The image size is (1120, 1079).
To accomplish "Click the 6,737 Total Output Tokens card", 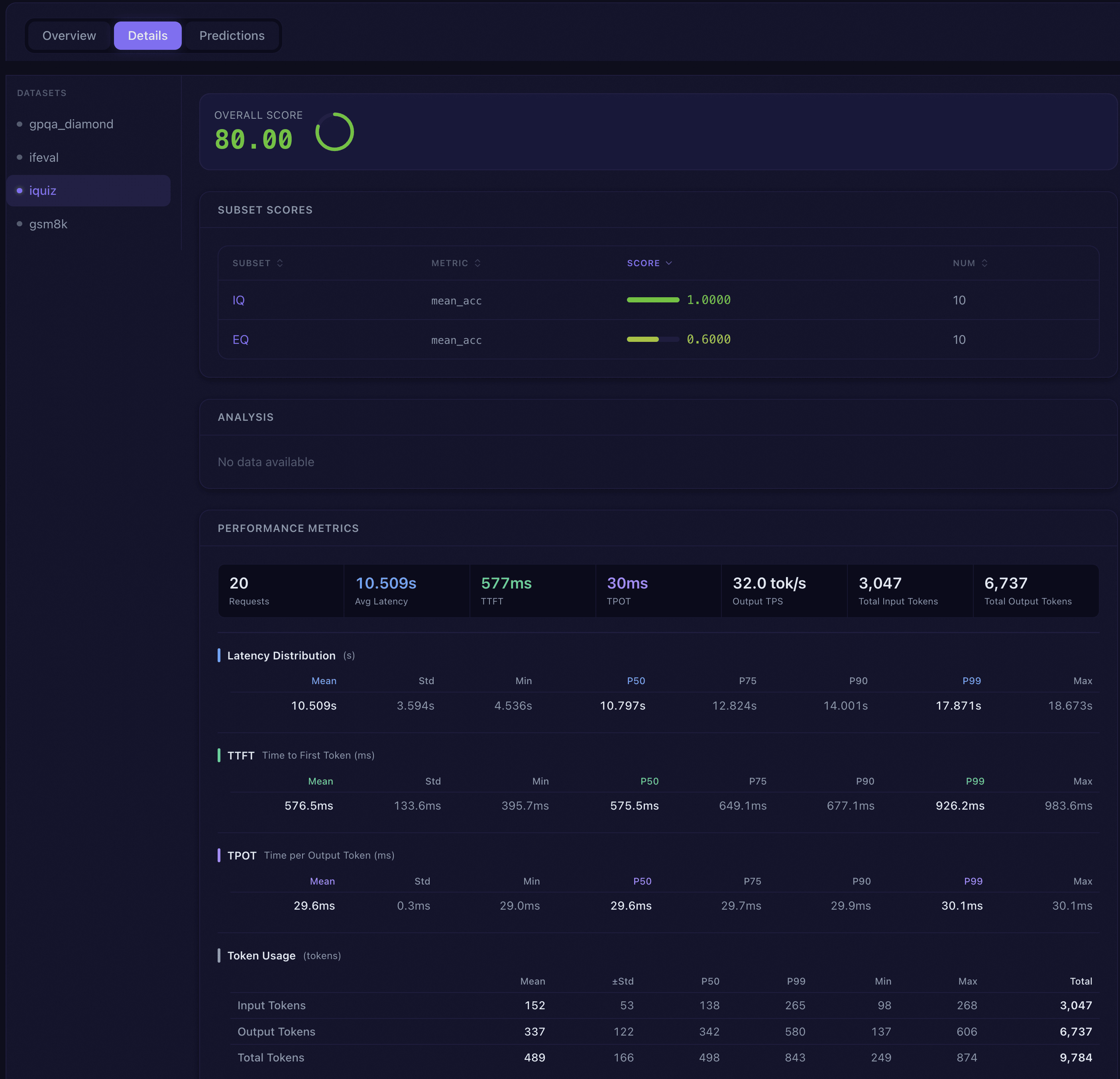I will tap(1036, 591).
